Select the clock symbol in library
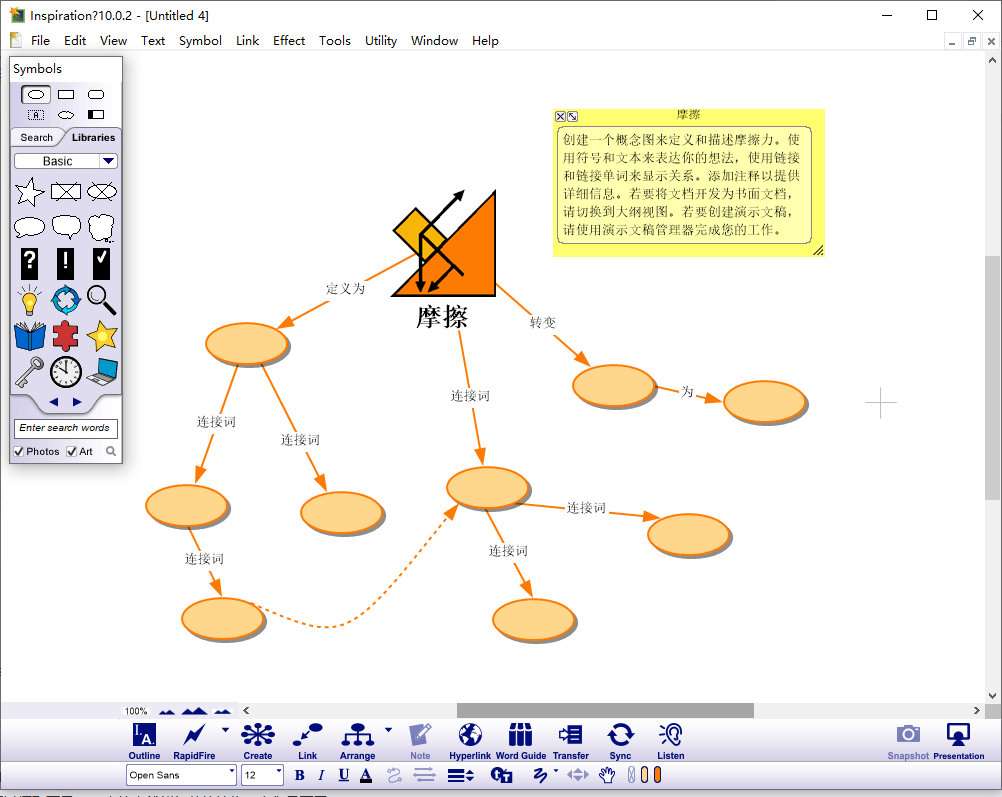The image size is (1002, 797). coord(66,372)
